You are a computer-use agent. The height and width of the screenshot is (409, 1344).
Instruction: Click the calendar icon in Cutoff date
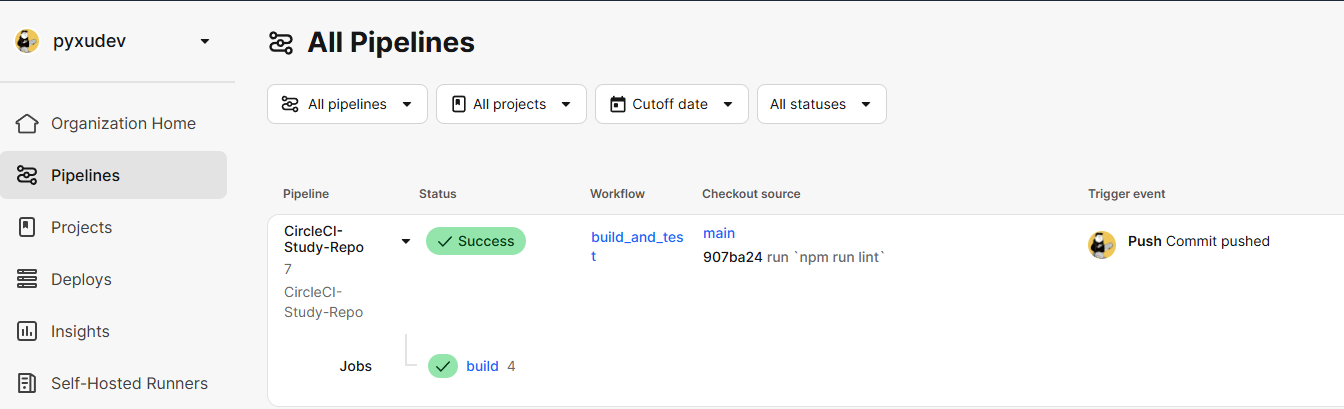(x=618, y=104)
